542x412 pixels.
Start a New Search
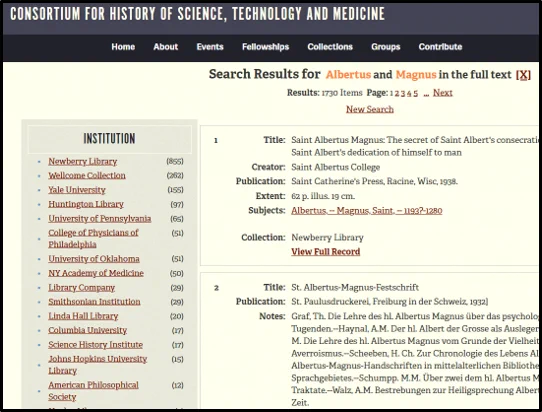[x=370, y=109]
